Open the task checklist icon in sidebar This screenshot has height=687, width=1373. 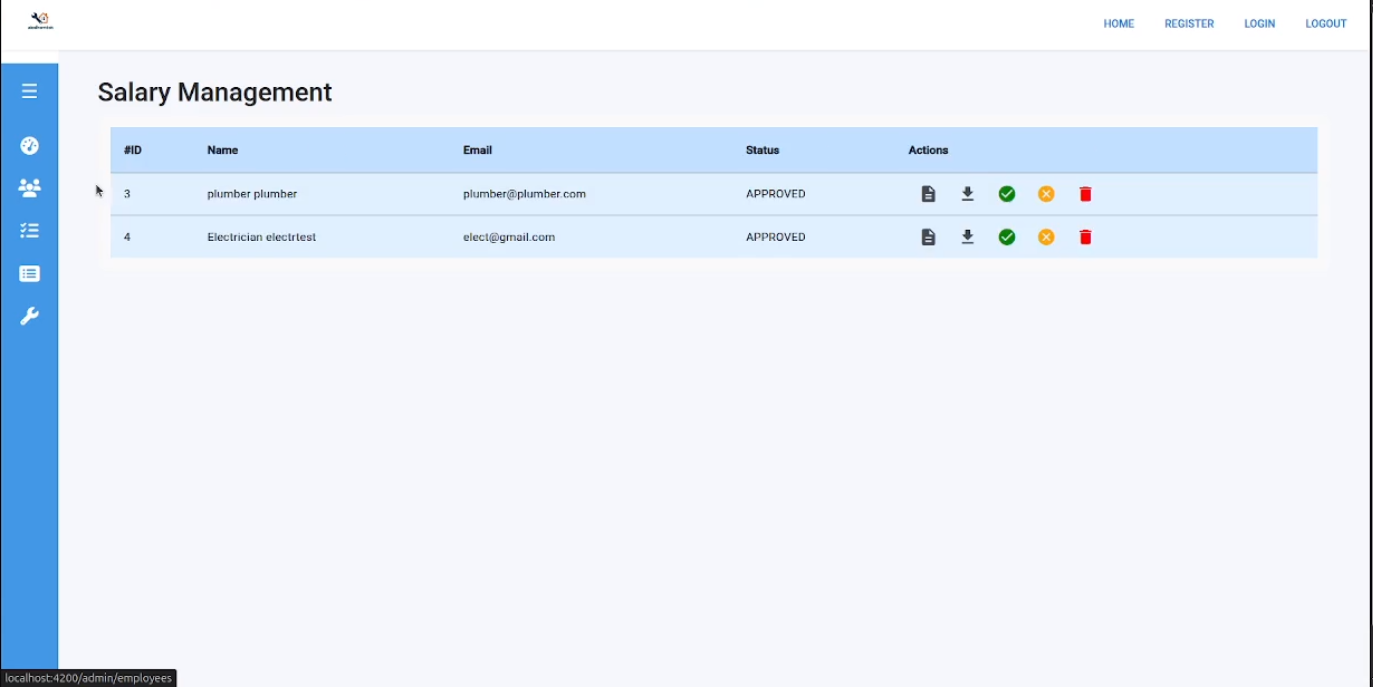coord(29,230)
